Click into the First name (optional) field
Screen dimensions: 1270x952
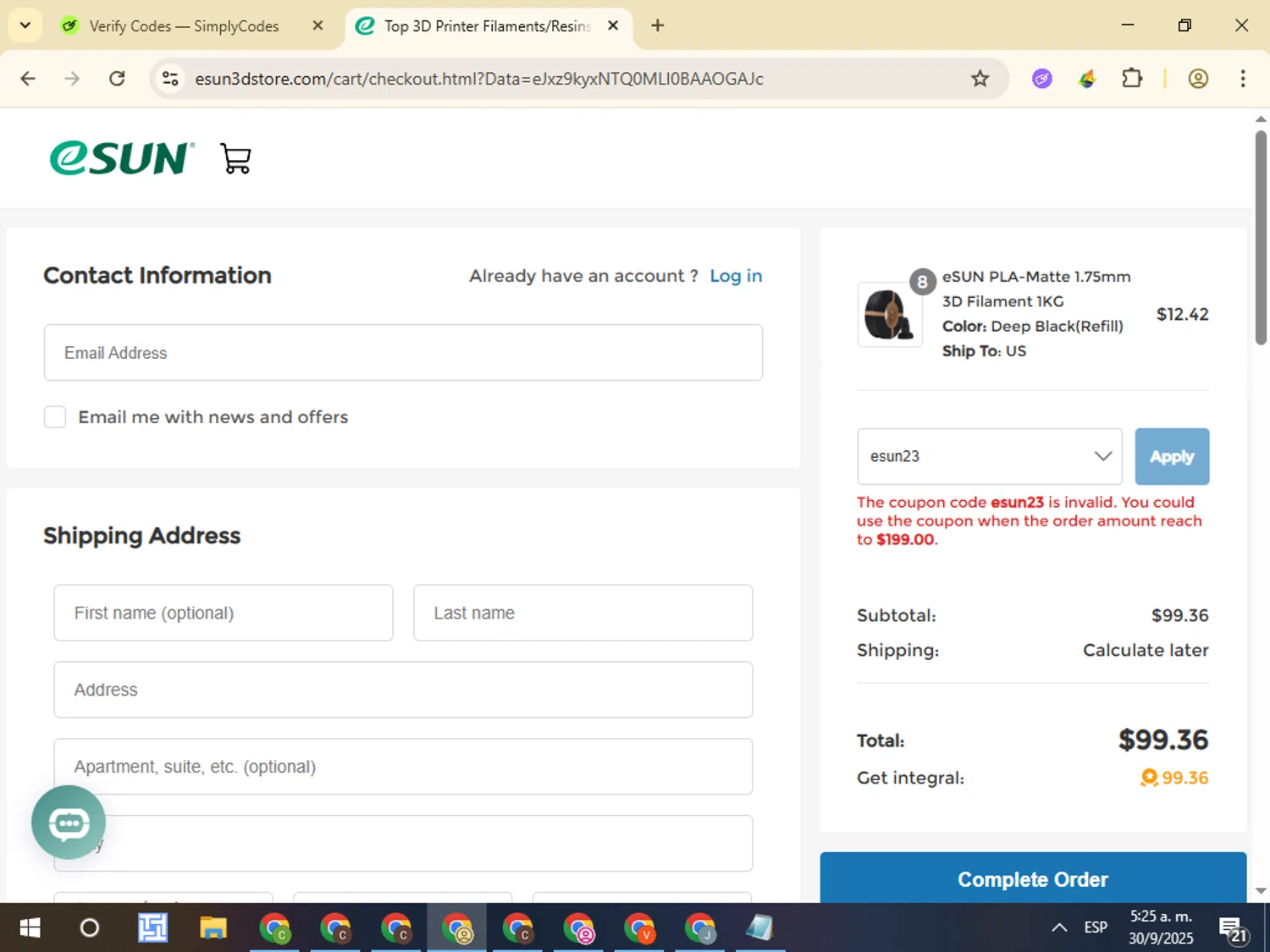point(224,613)
